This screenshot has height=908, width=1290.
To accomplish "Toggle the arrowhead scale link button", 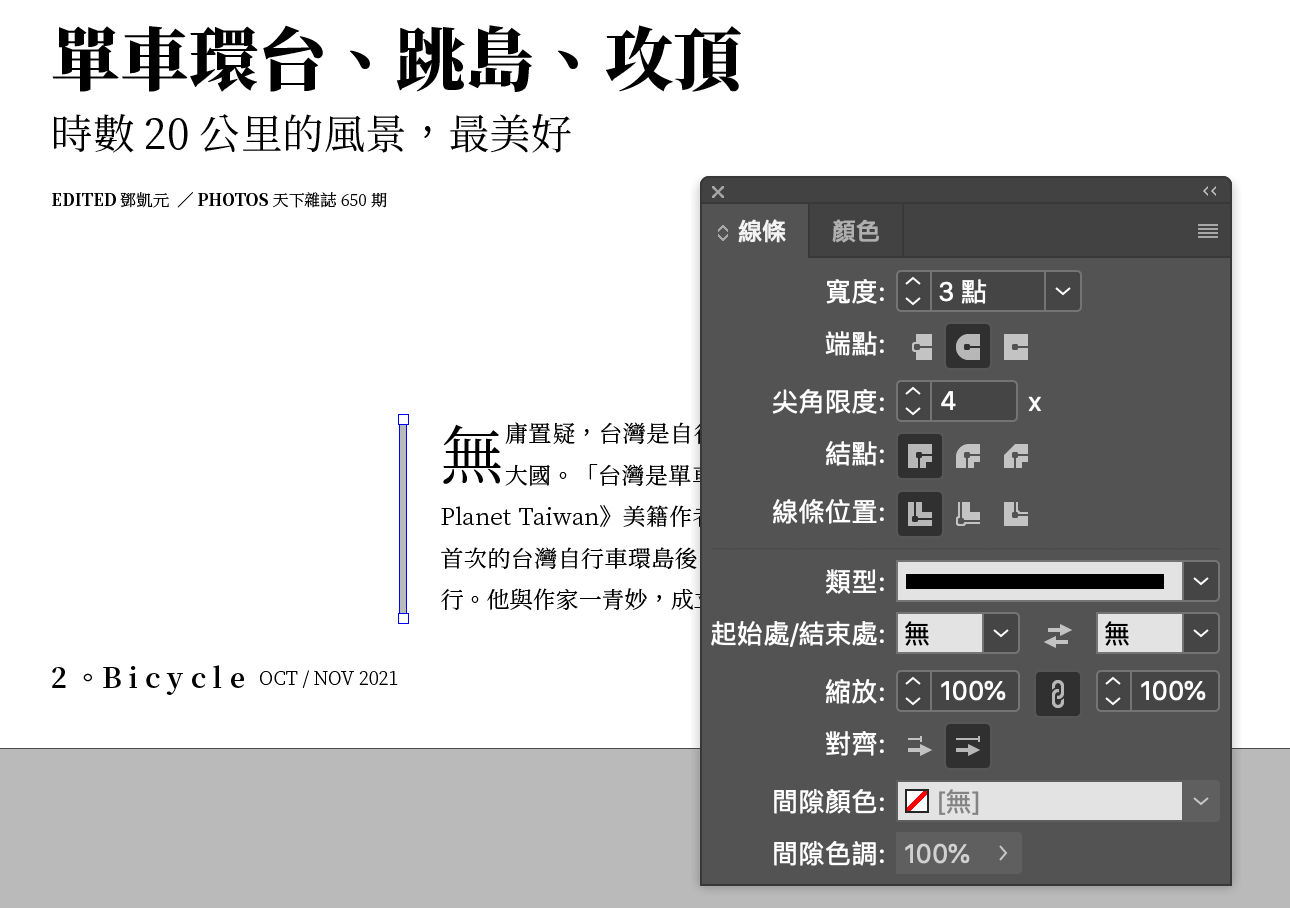I will [x=1058, y=692].
